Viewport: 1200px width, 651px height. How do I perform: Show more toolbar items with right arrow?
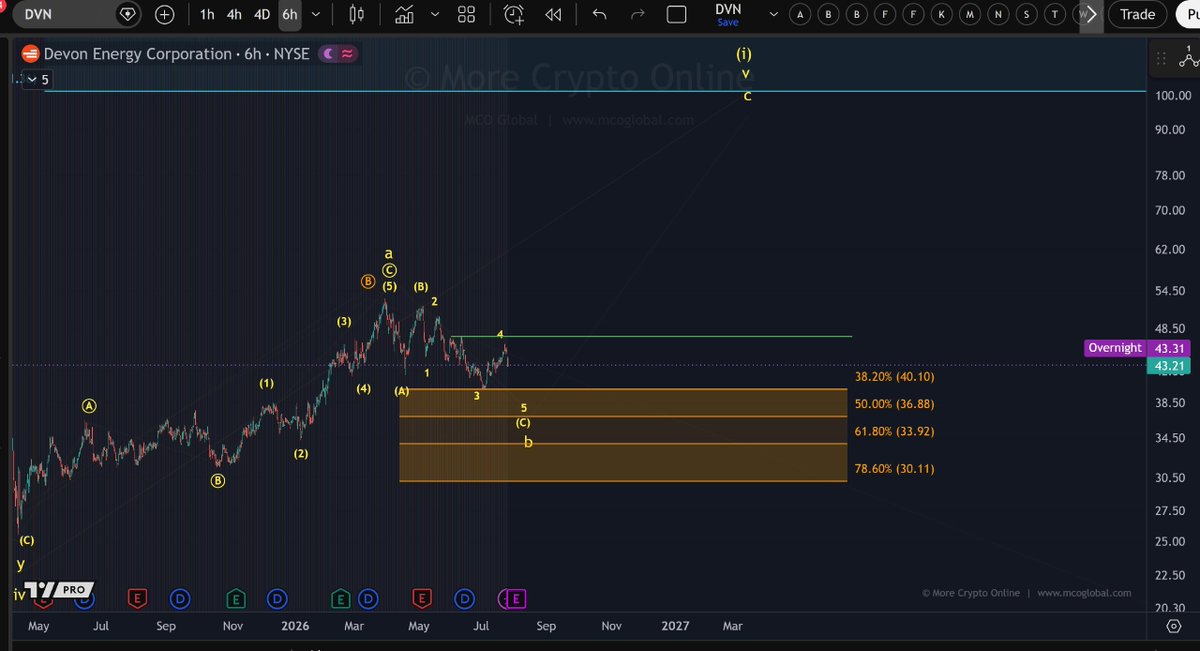pyautogui.click(x=1091, y=14)
